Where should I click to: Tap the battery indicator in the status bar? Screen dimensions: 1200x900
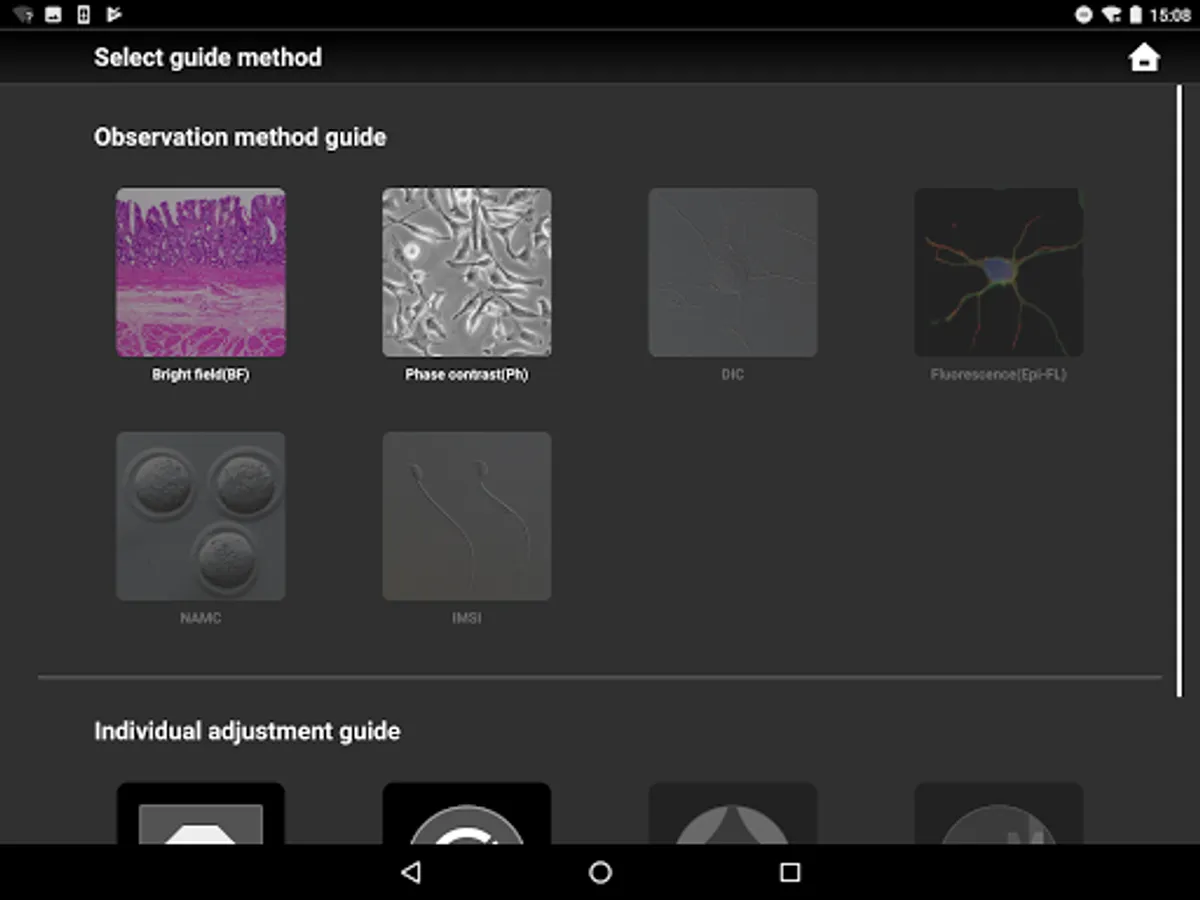(1133, 14)
